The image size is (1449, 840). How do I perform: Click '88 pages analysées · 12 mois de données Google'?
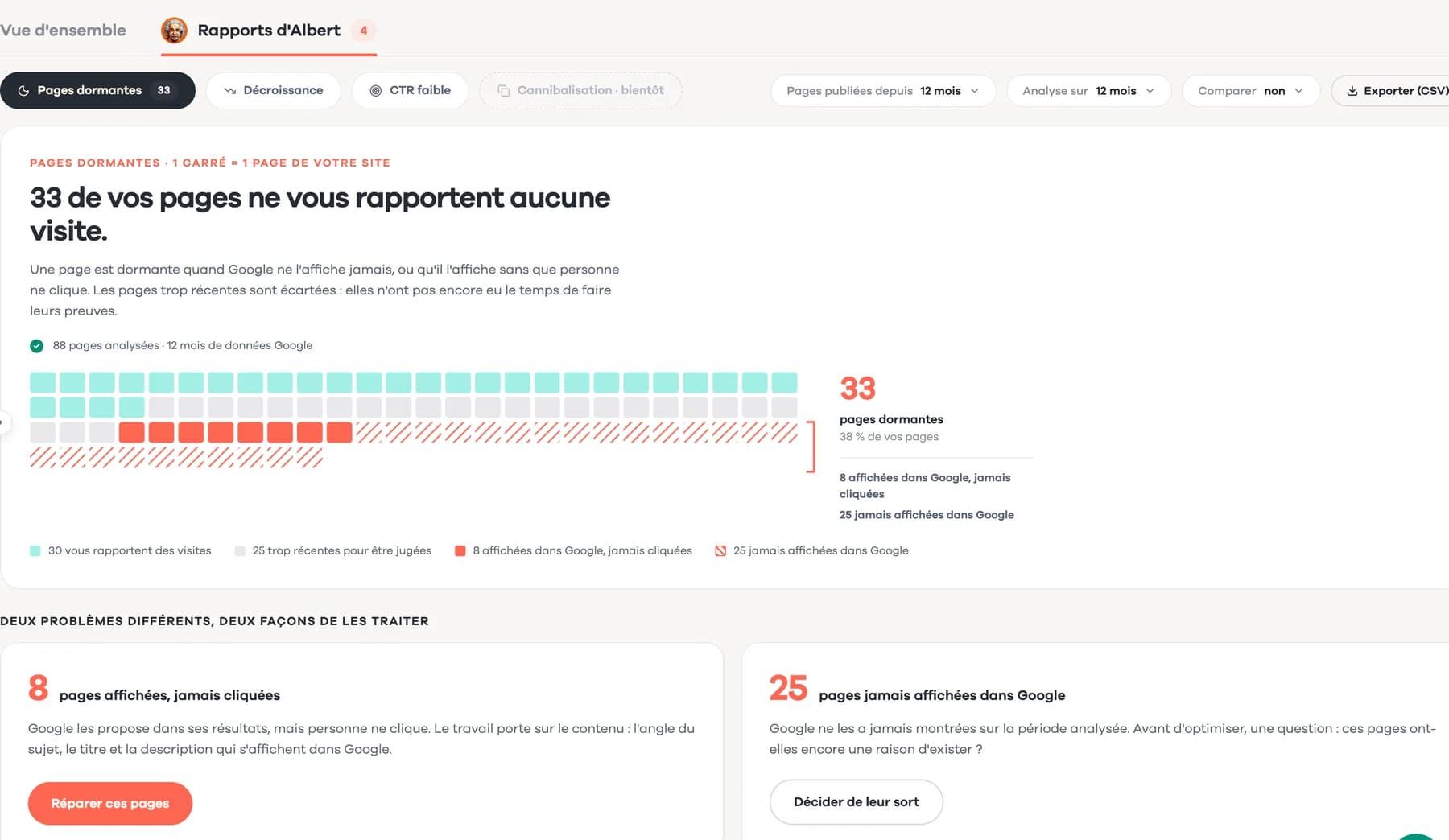click(x=183, y=346)
